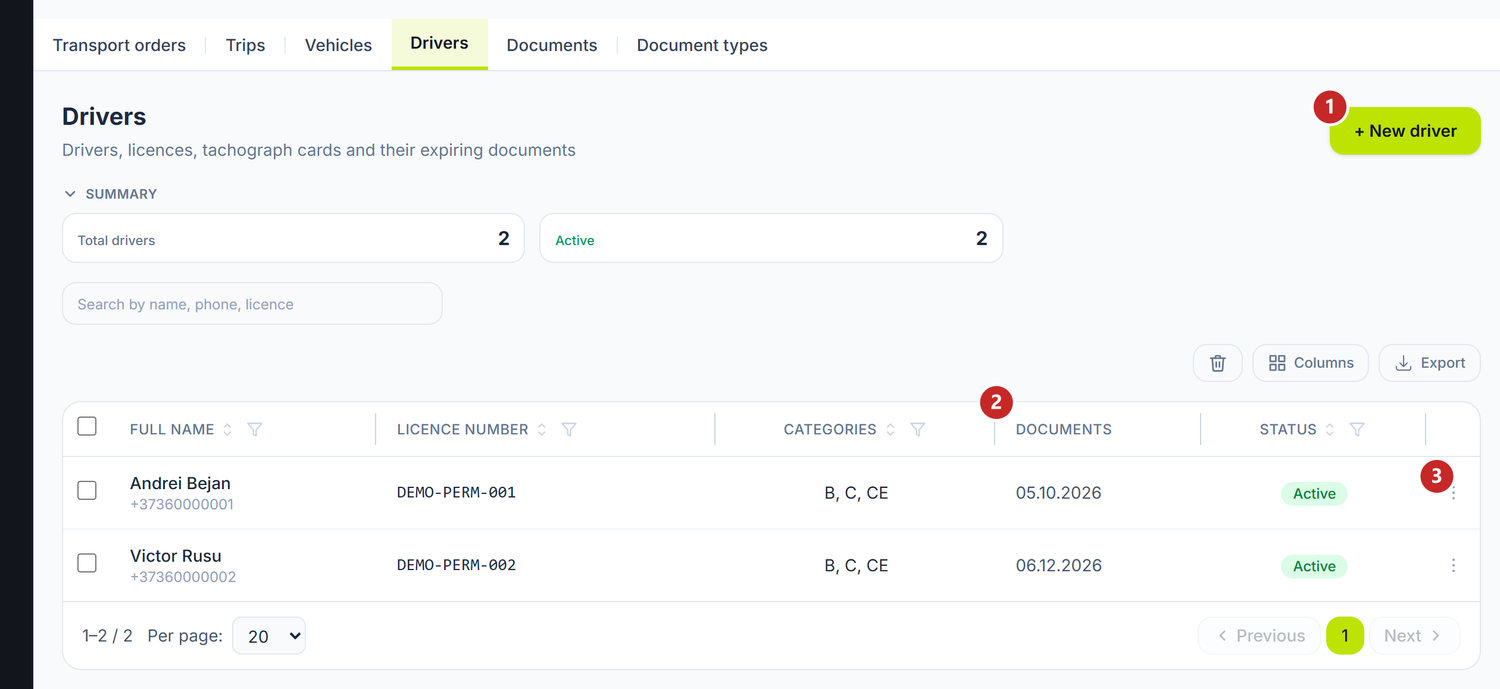
Task: Sort by Status column arrows
Action: pos(1329,429)
